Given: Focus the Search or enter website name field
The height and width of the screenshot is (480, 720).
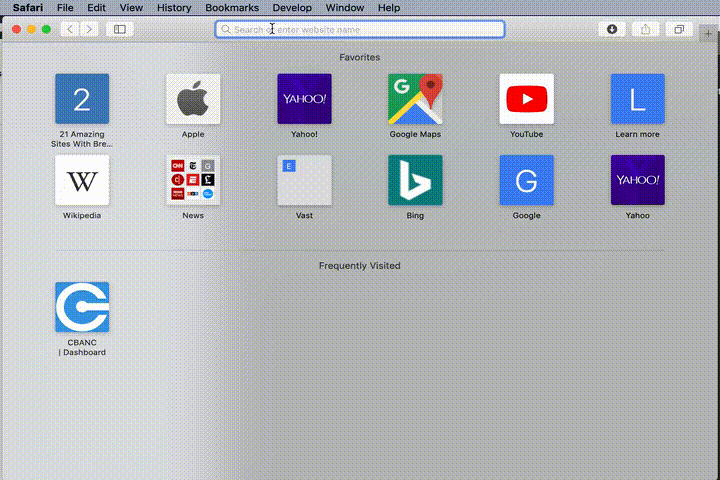Looking at the screenshot, I should [x=360, y=29].
